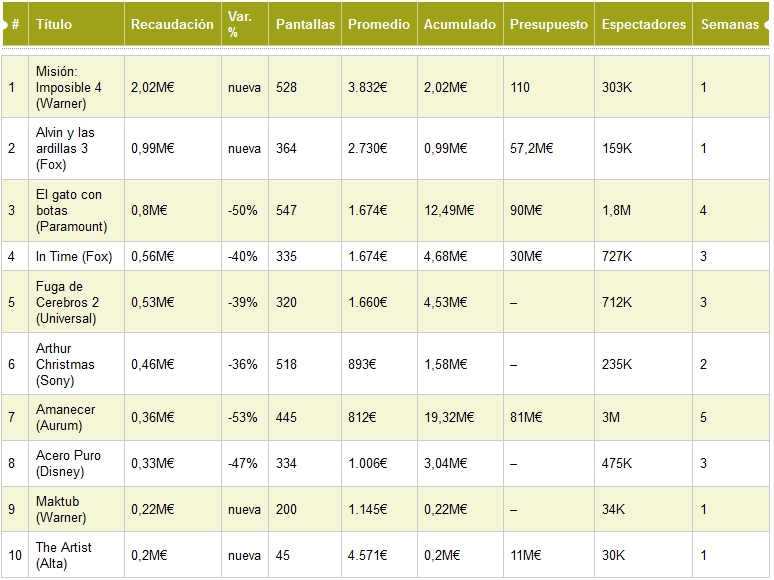Click the Acero Puro (Disney) title
Screen dimensions: 774x580
[68, 464]
